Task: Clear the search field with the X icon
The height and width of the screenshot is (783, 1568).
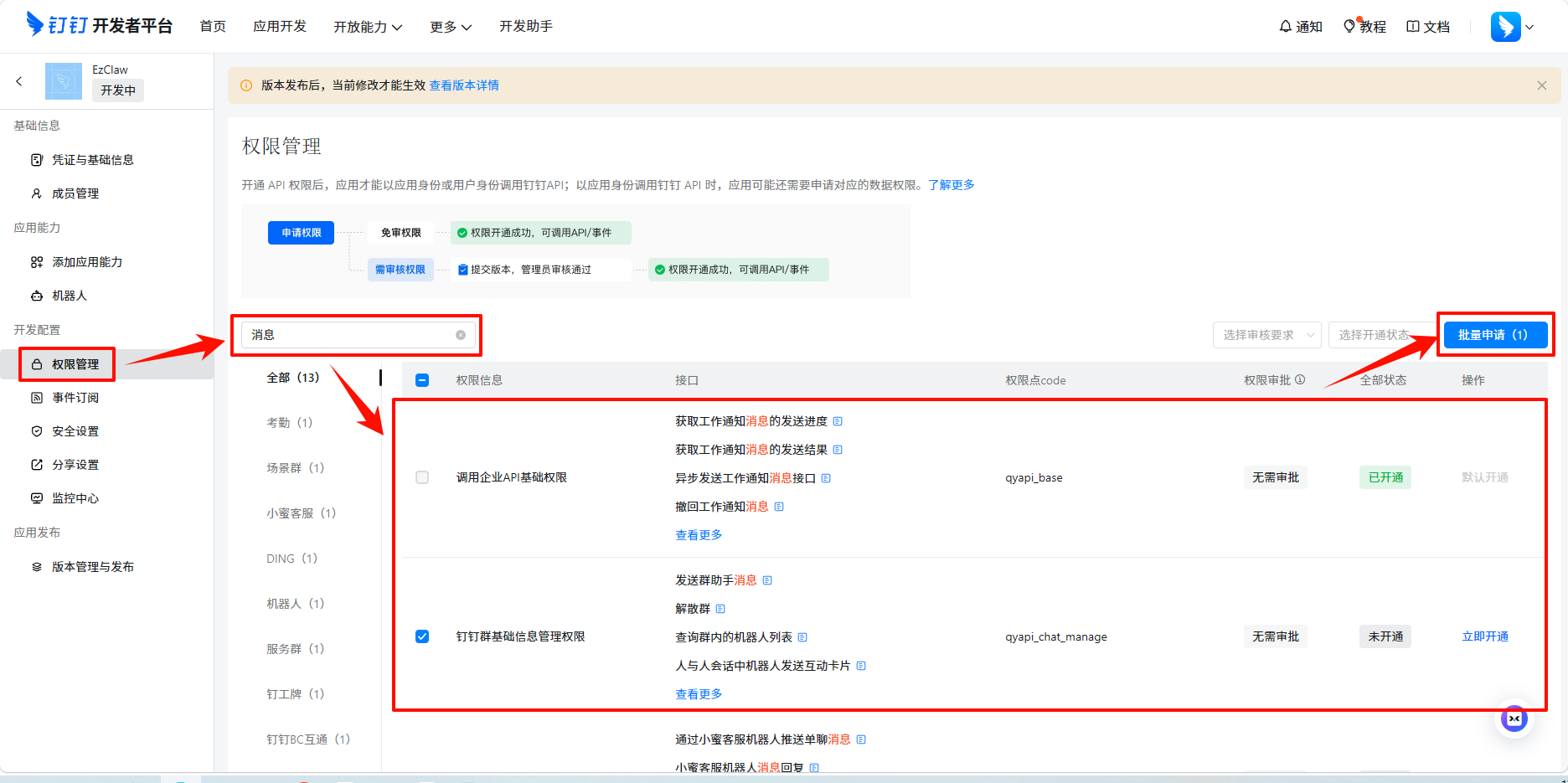Action: [x=461, y=335]
